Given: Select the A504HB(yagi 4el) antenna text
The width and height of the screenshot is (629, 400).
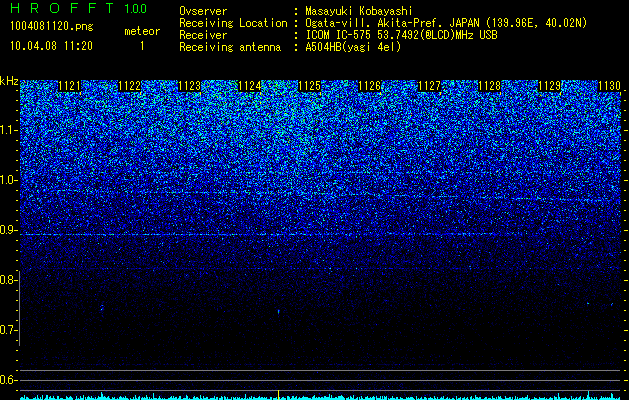Looking at the screenshot, I should click(353, 47).
